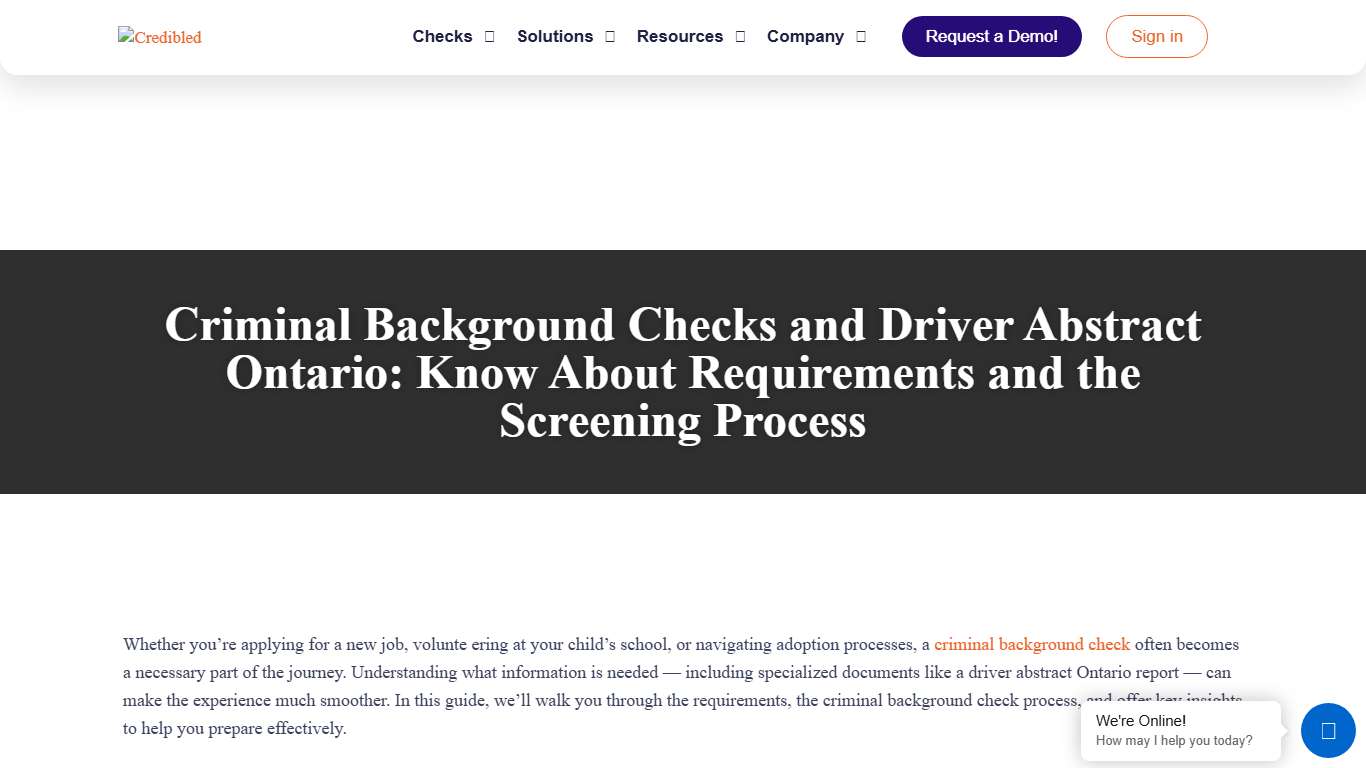Click the chevron icon beside "Checks"
Screen dimensions: 1366x768
coord(489,36)
